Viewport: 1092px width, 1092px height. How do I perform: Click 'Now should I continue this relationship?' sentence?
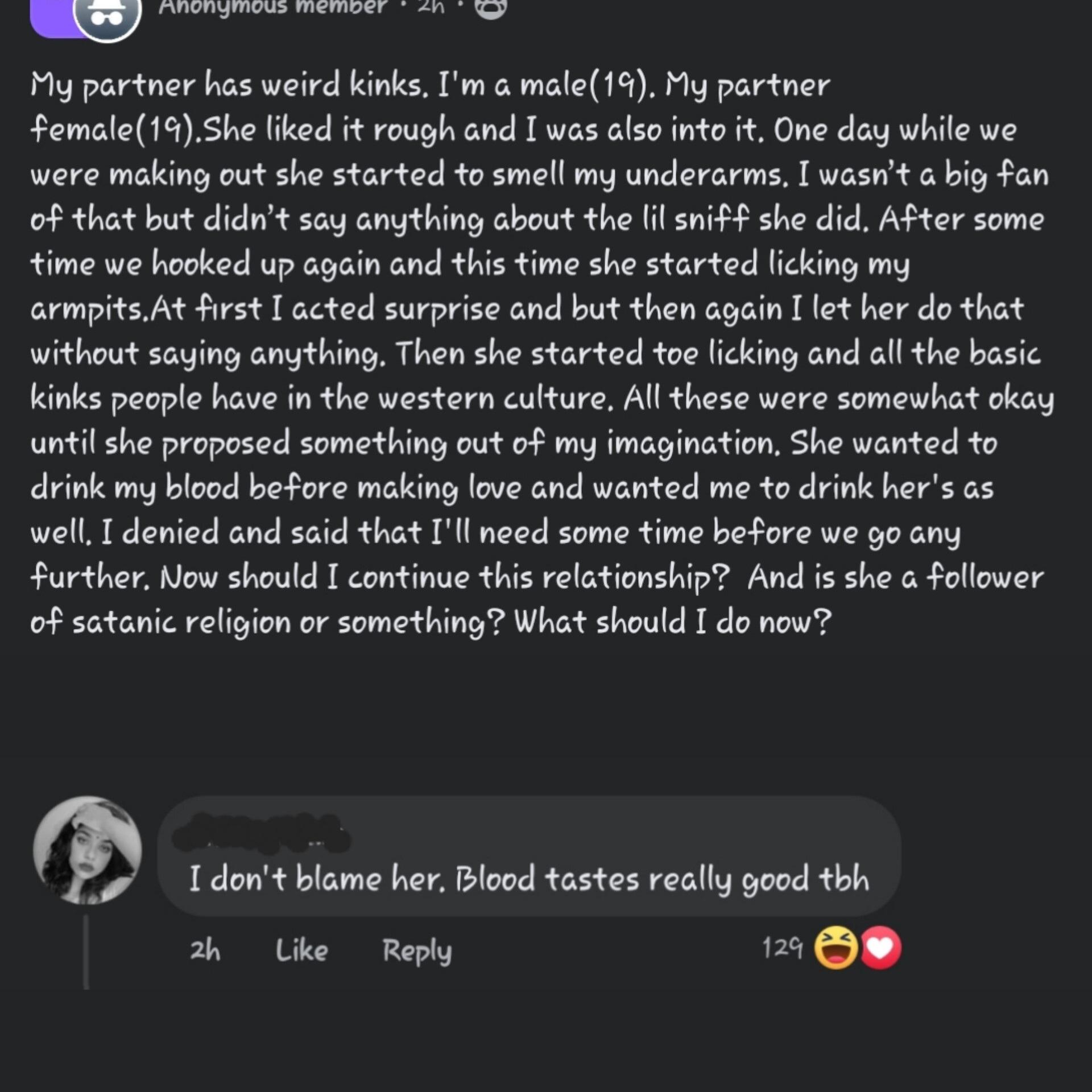coord(444,577)
